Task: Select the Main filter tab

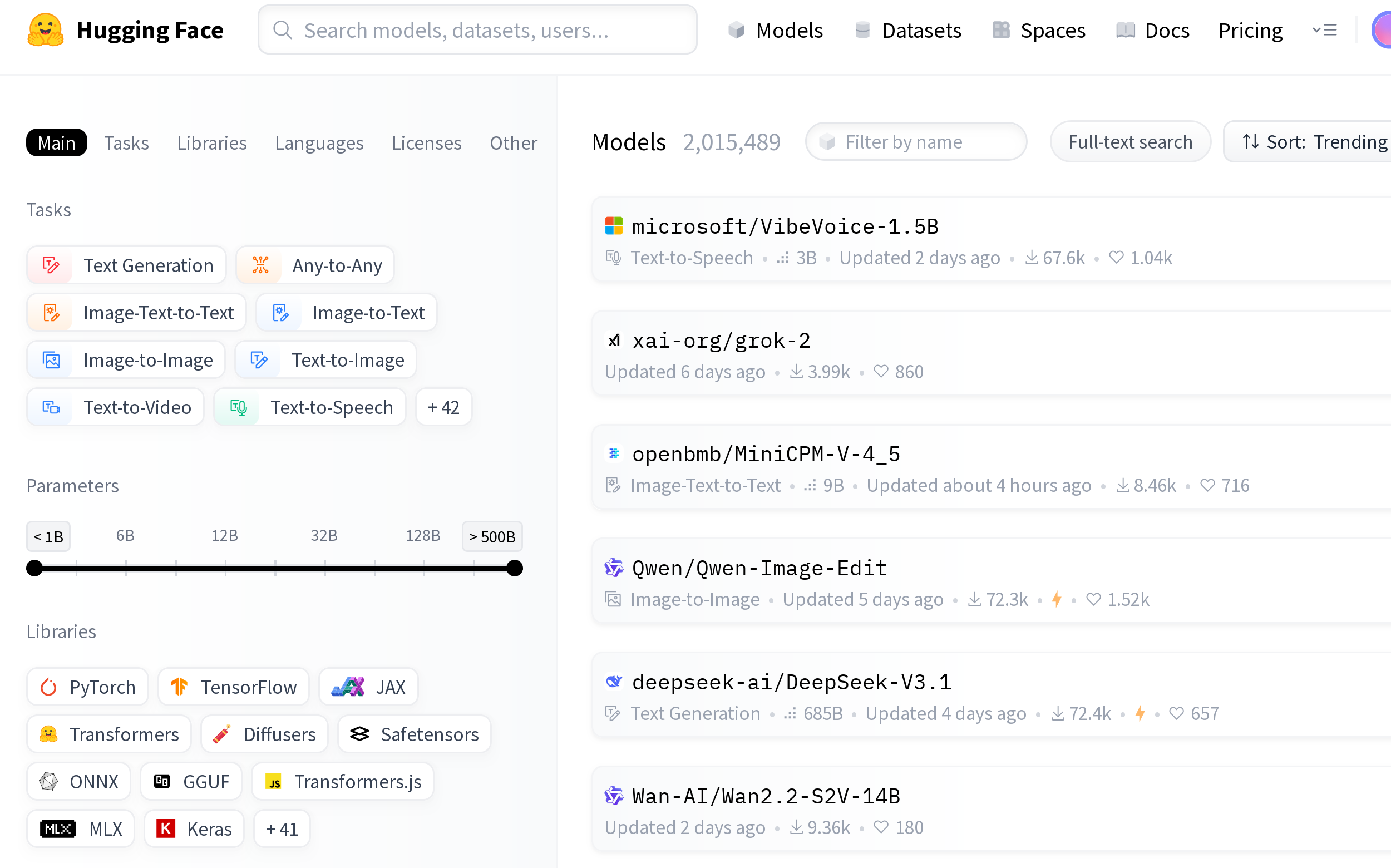Action: pyautogui.click(x=57, y=142)
